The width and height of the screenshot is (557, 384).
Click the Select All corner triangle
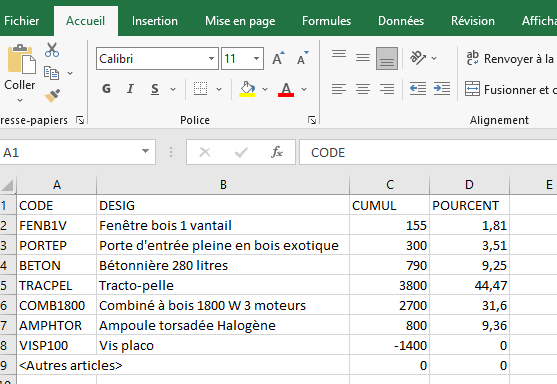[8, 185]
